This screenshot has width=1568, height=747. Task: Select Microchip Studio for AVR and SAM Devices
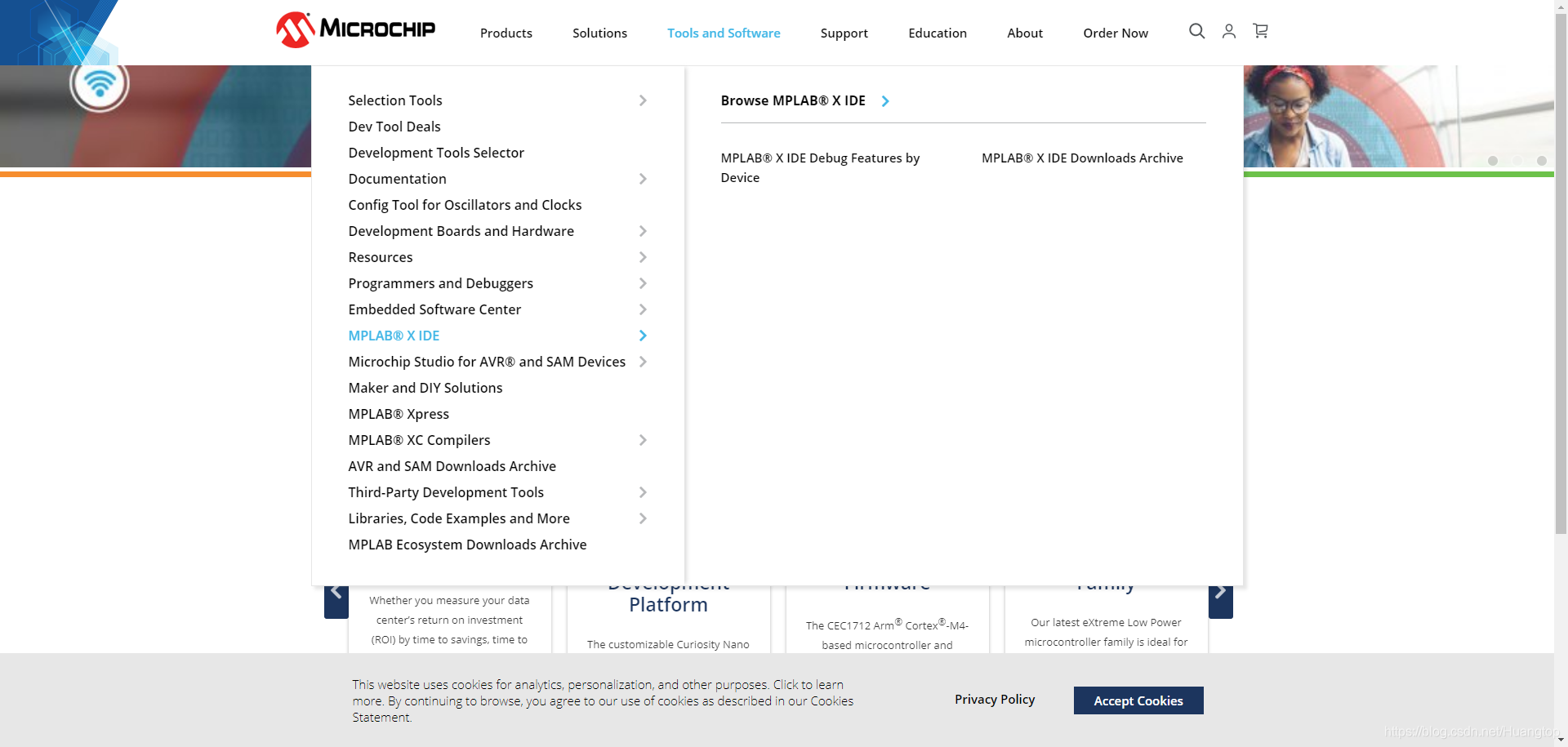coord(487,362)
